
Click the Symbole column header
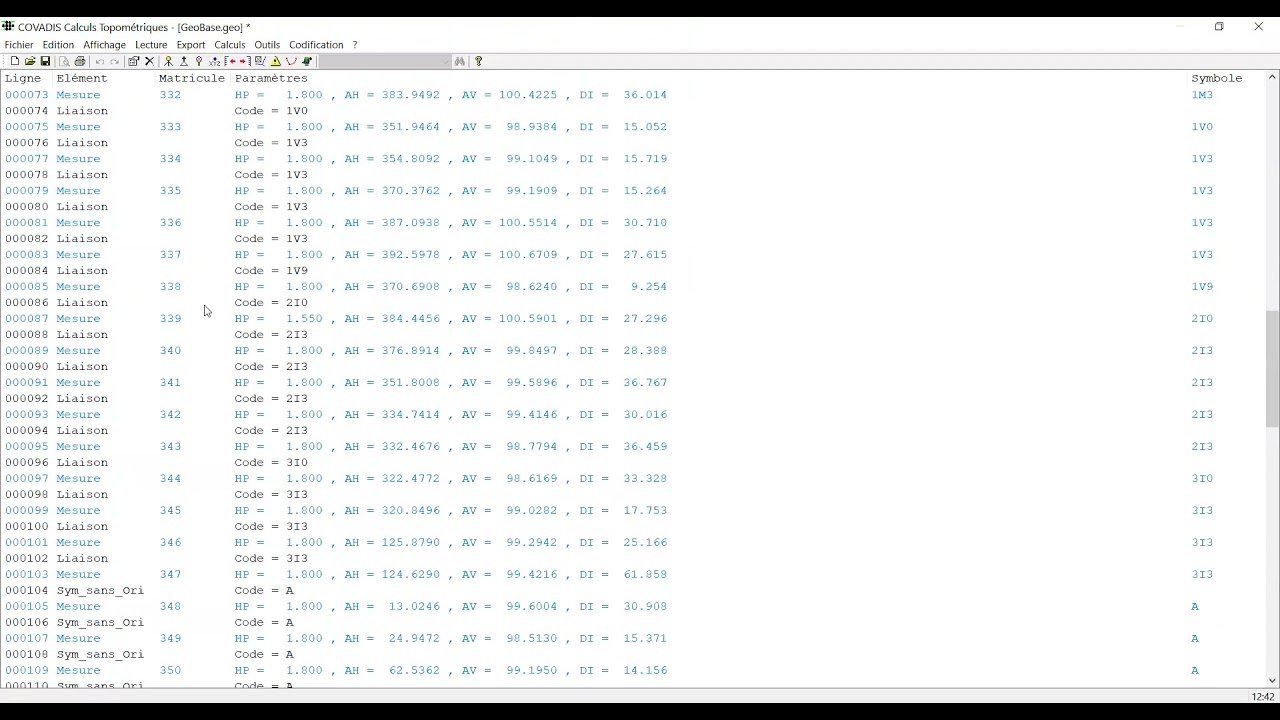pyautogui.click(x=1217, y=78)
